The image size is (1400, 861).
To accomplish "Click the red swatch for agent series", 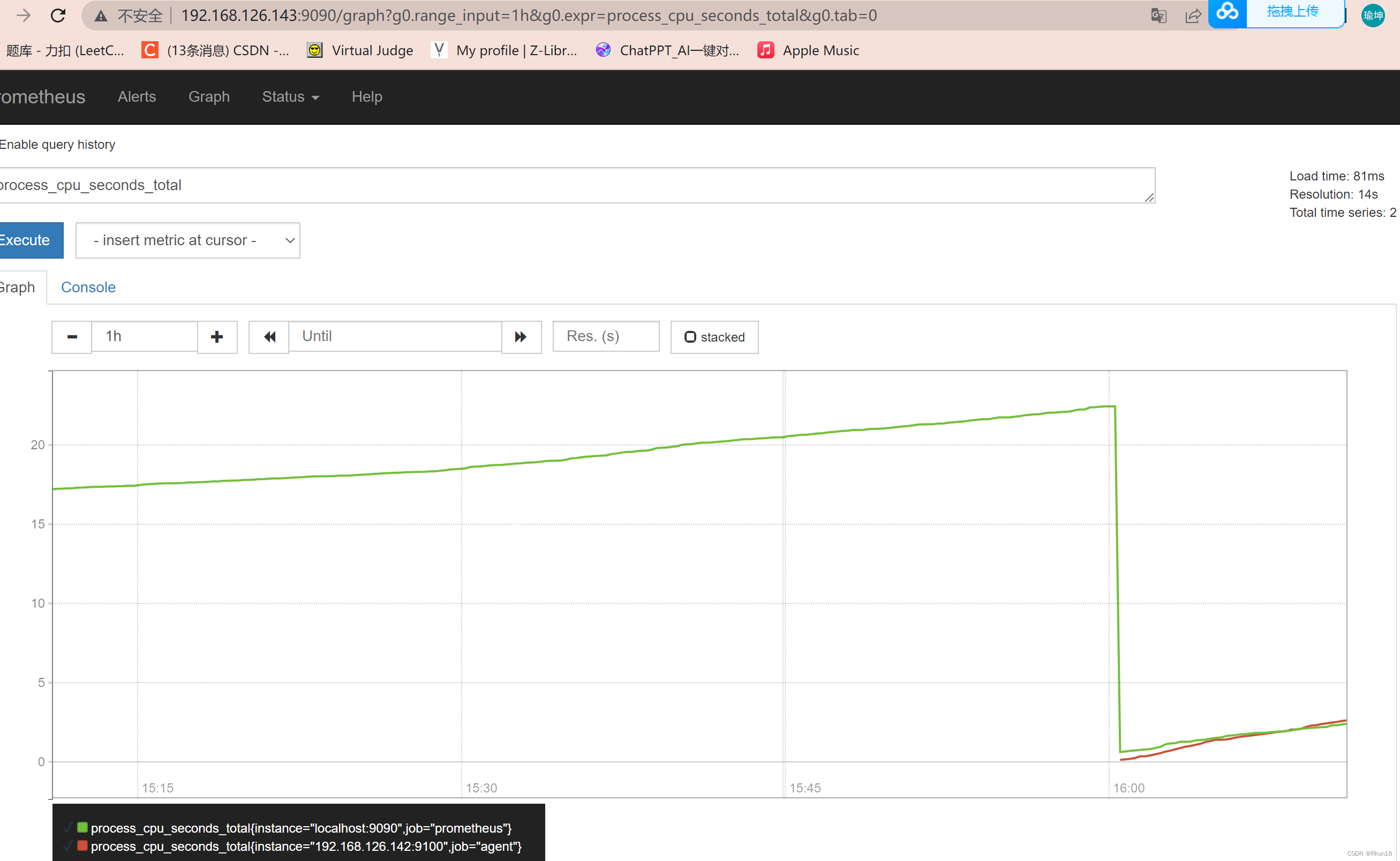I will 82,845.
